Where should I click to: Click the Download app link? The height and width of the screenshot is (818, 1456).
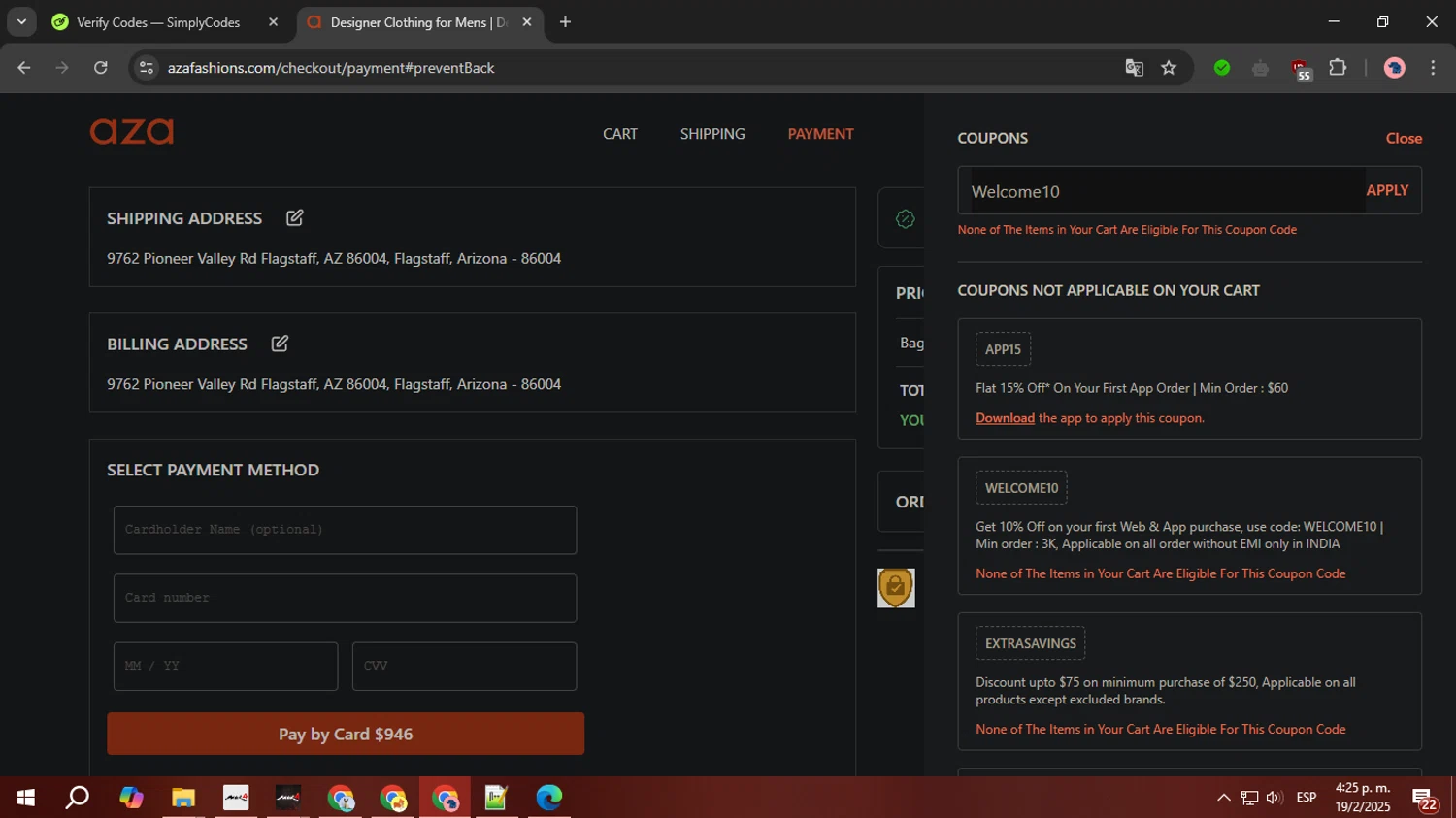[1005, 418]
